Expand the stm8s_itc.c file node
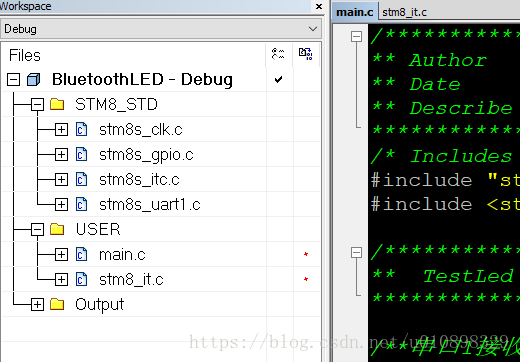The height and width of the screenshot is (362, 520). click(61, 180)
